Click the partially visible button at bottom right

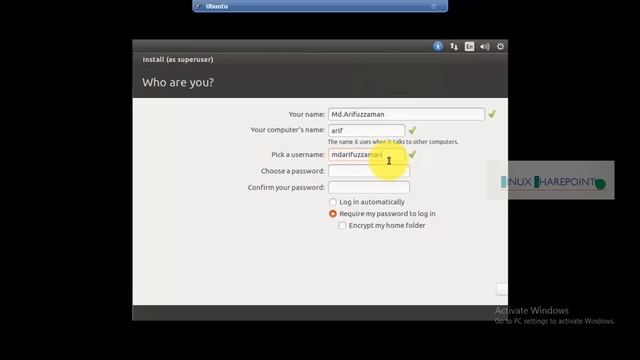click(x=502, y=289)
